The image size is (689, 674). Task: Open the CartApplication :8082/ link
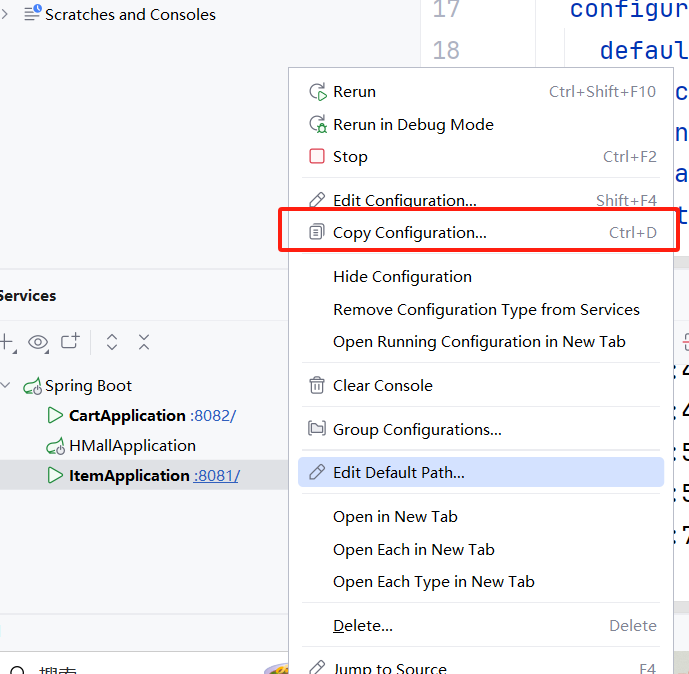(213, 416)
